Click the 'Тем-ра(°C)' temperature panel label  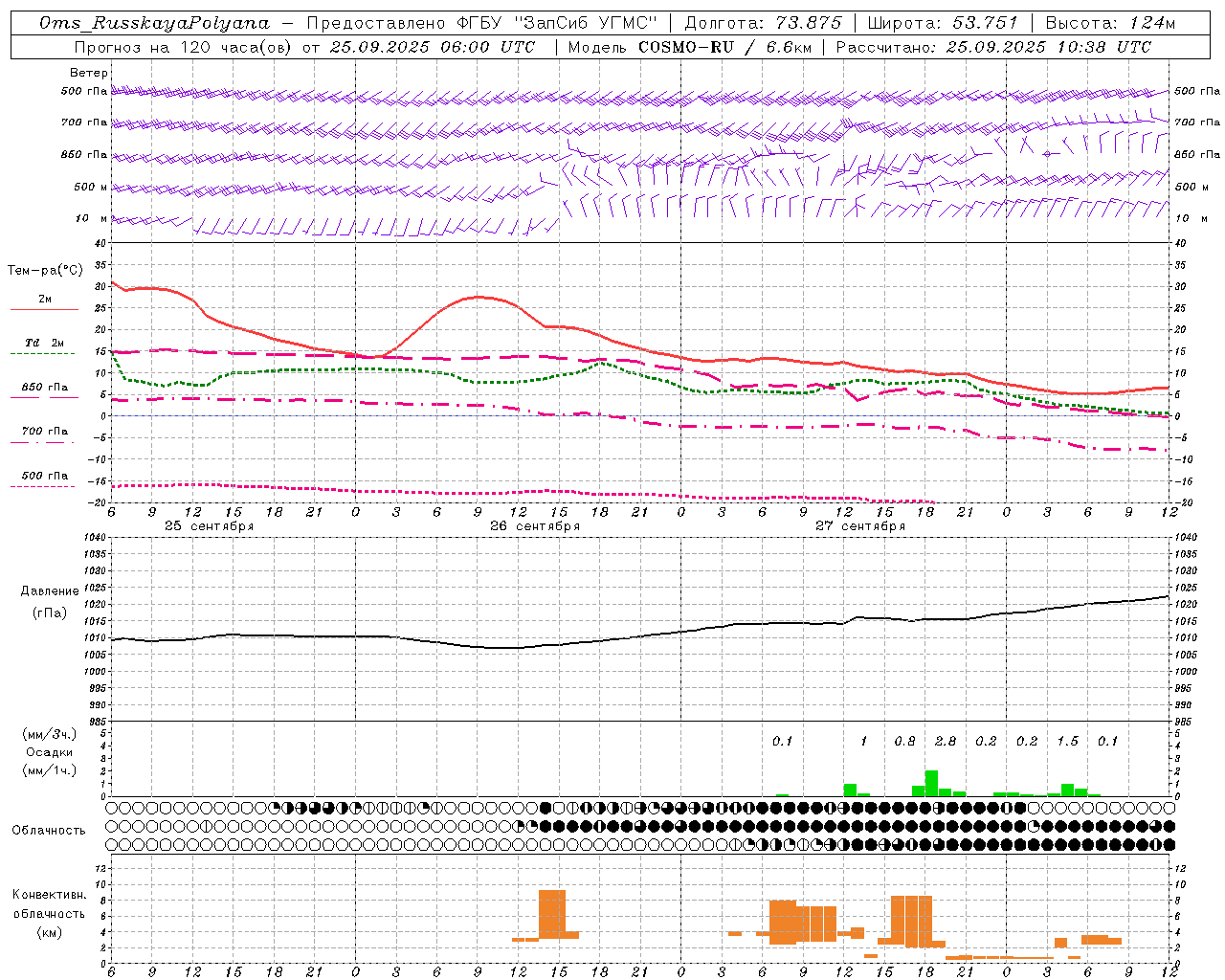(45, 271)
